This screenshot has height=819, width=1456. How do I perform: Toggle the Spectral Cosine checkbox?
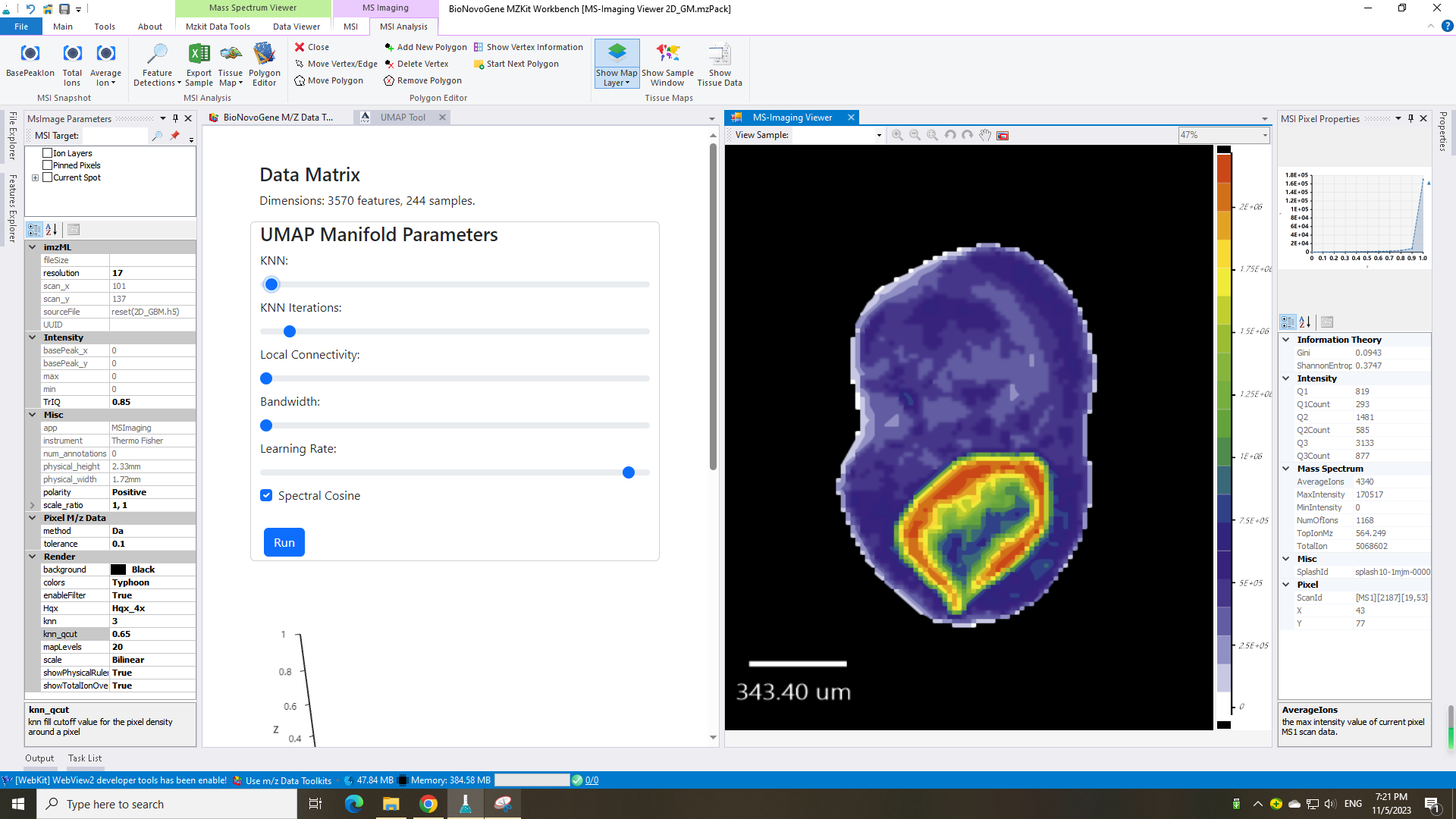click(266, 495)
